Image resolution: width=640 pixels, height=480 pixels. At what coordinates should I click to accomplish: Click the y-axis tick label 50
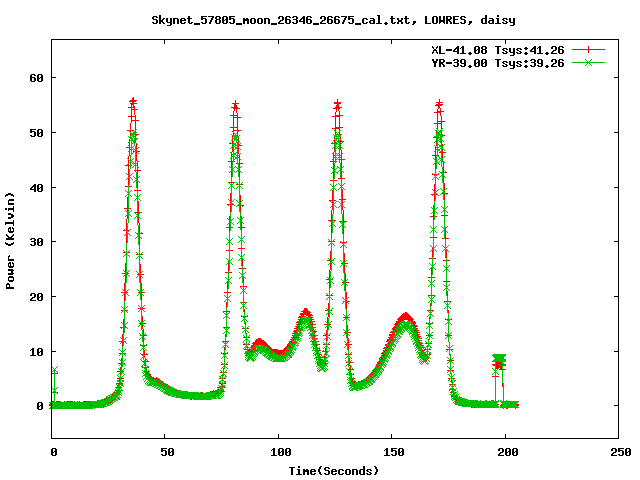pyautogui.click(x=36, y=133)
